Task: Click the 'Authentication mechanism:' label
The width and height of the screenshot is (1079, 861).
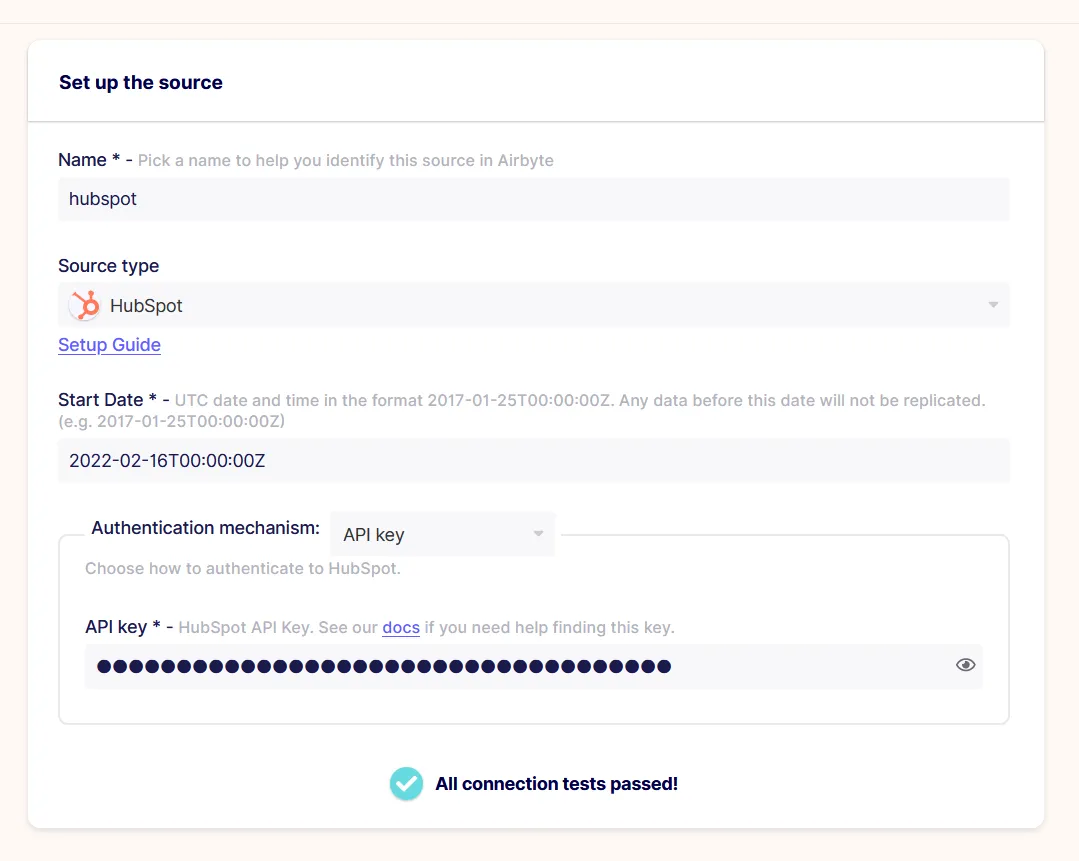Action: tap(206, 528)
